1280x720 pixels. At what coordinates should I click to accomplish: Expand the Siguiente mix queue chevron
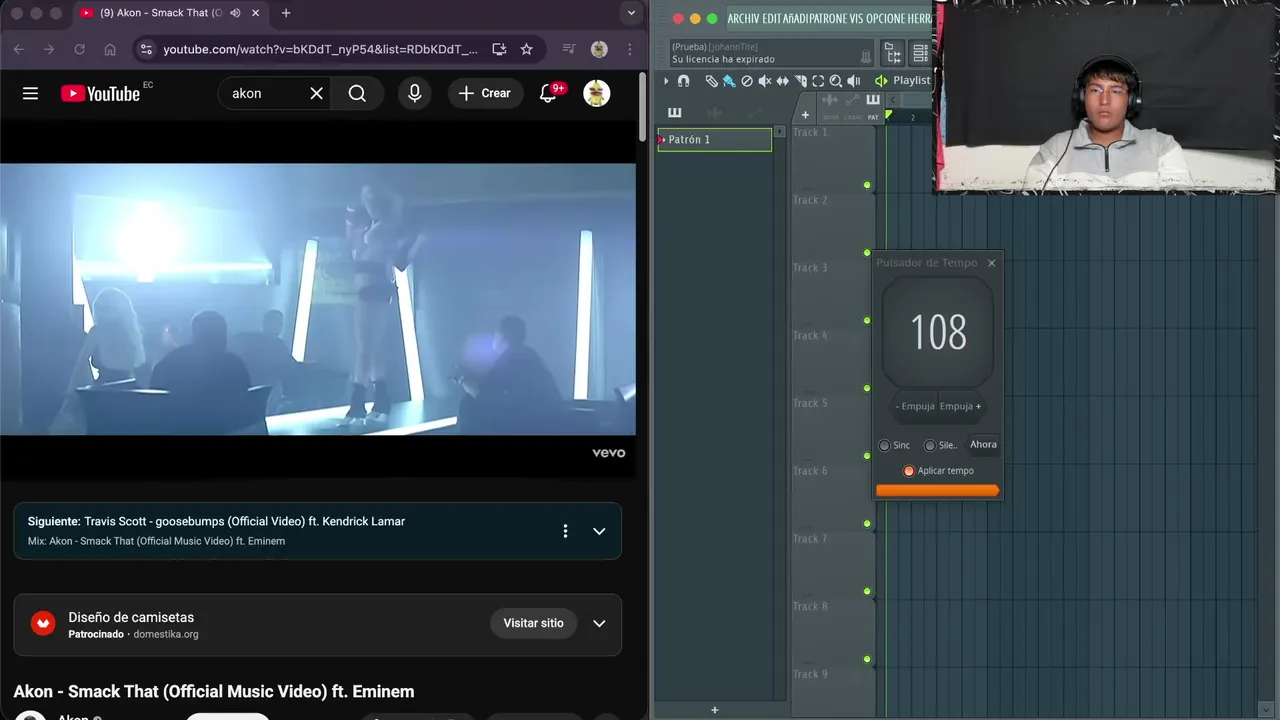pyautogui.click(x=599, y=531)
